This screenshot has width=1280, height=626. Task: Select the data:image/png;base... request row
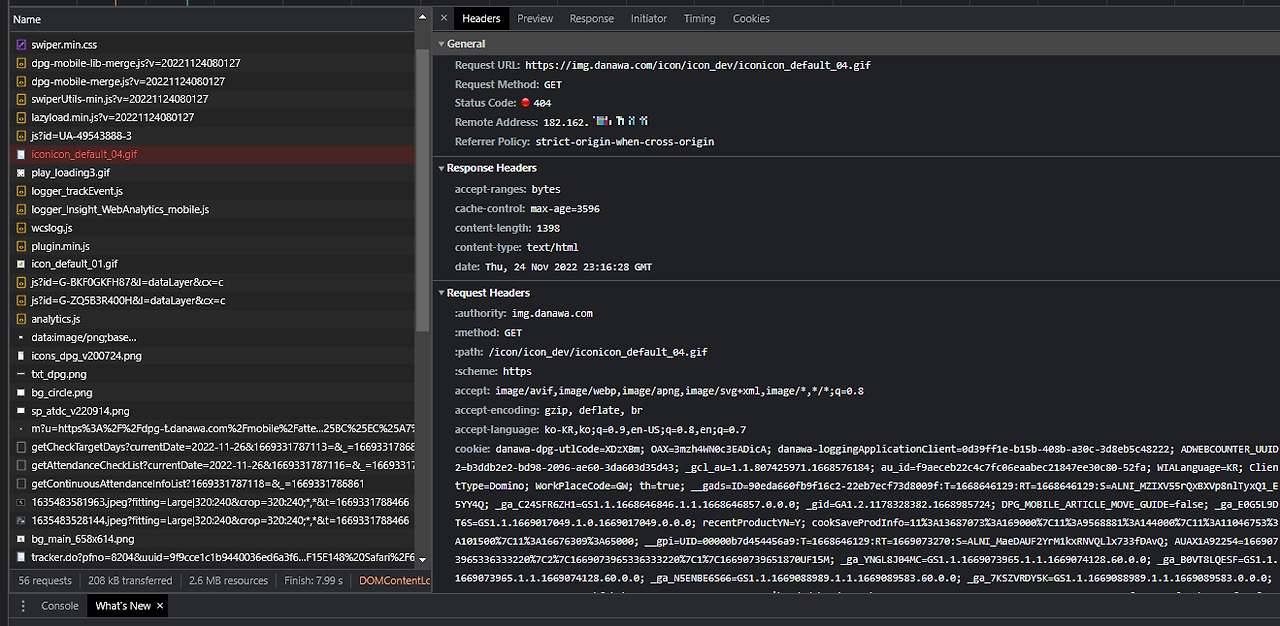211,337
